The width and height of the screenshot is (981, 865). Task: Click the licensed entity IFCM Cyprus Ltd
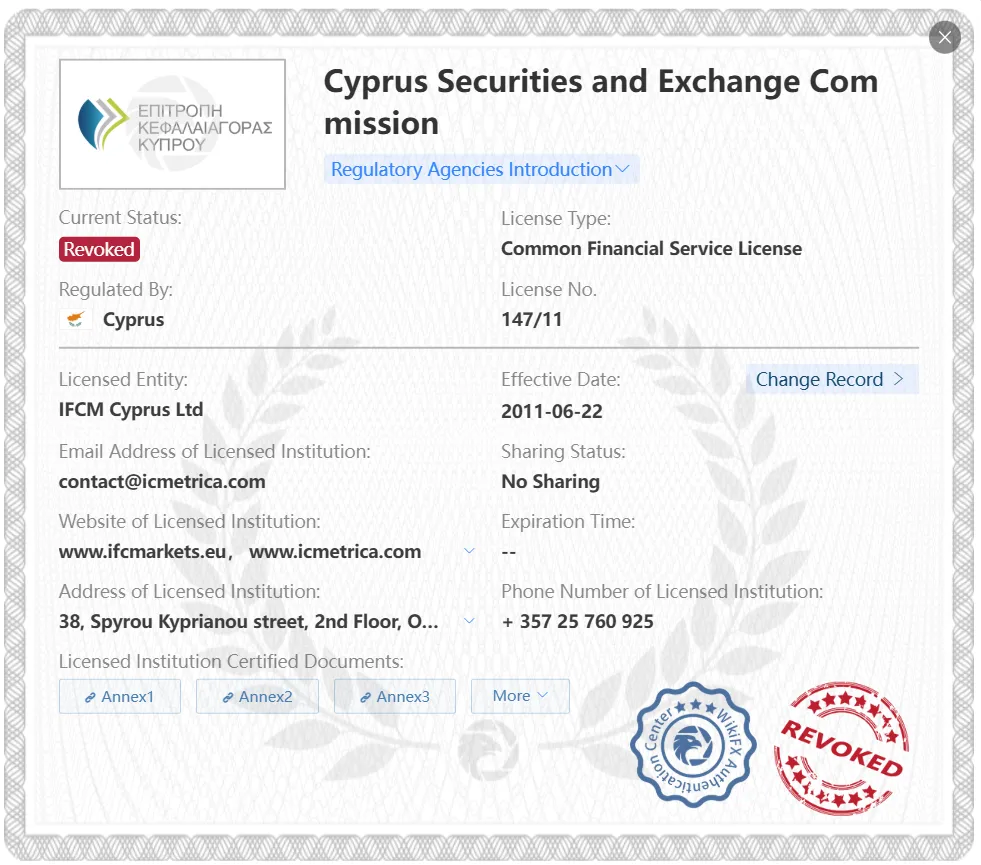coord(131,410)
